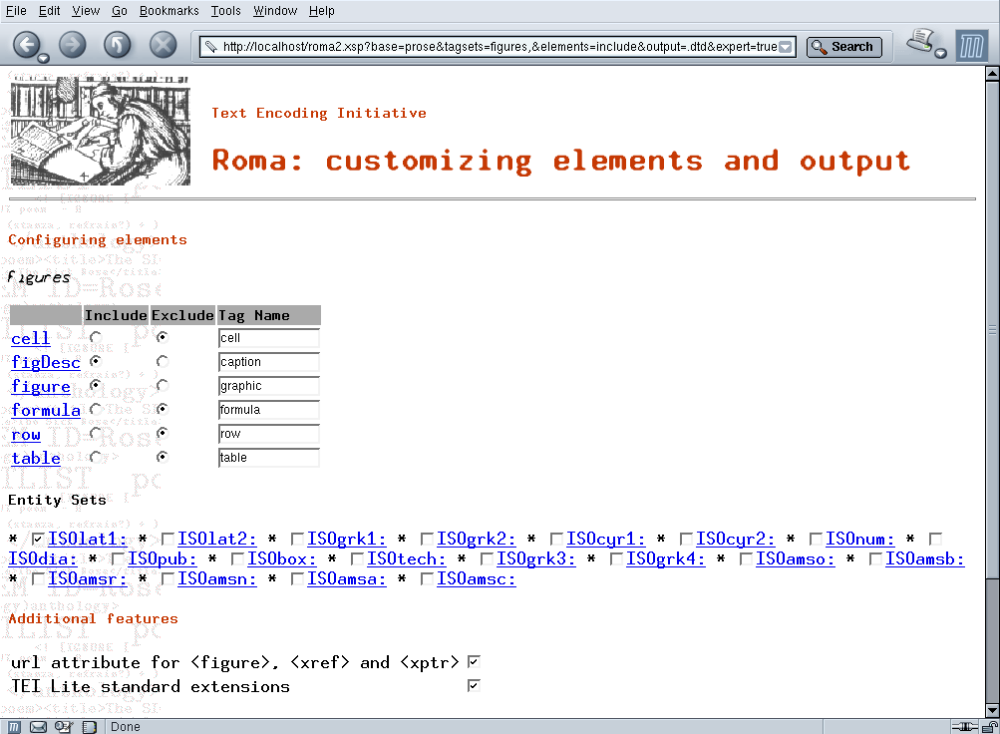Screen dimensions: 1000x734
Task: Click the security lock icon
Action: point(990,727)
